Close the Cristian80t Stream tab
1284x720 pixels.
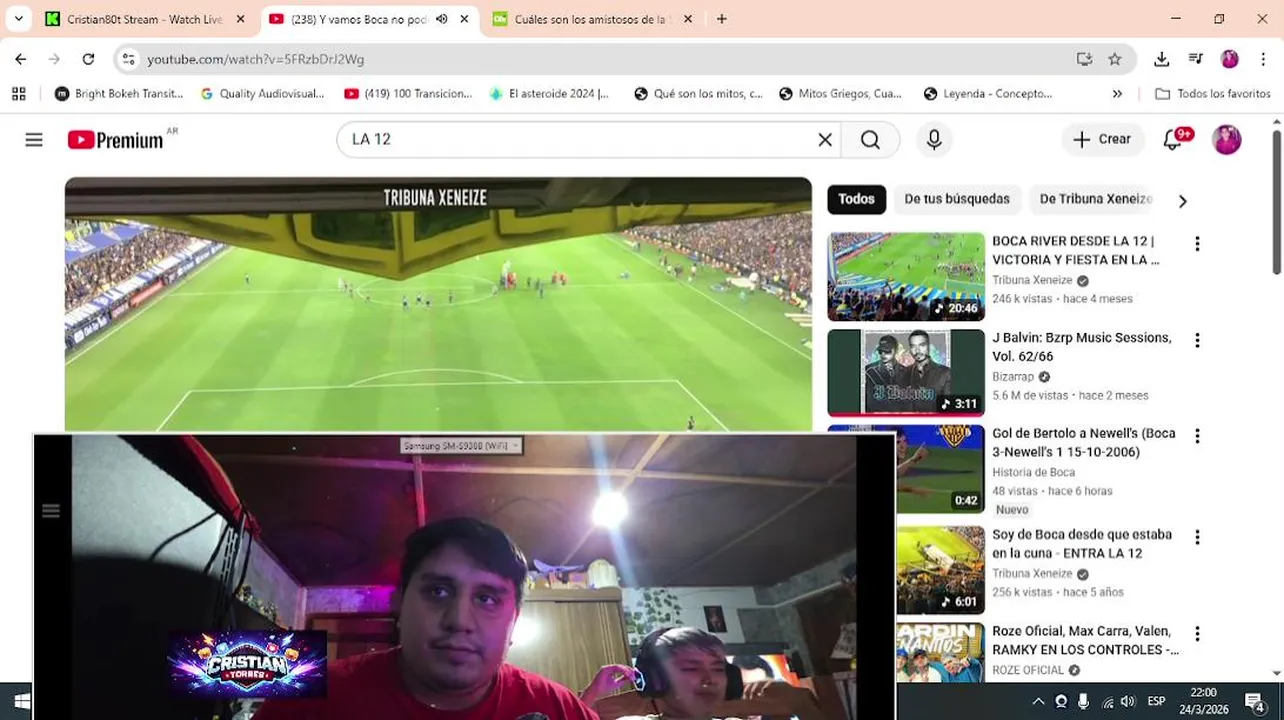(240, 19)
